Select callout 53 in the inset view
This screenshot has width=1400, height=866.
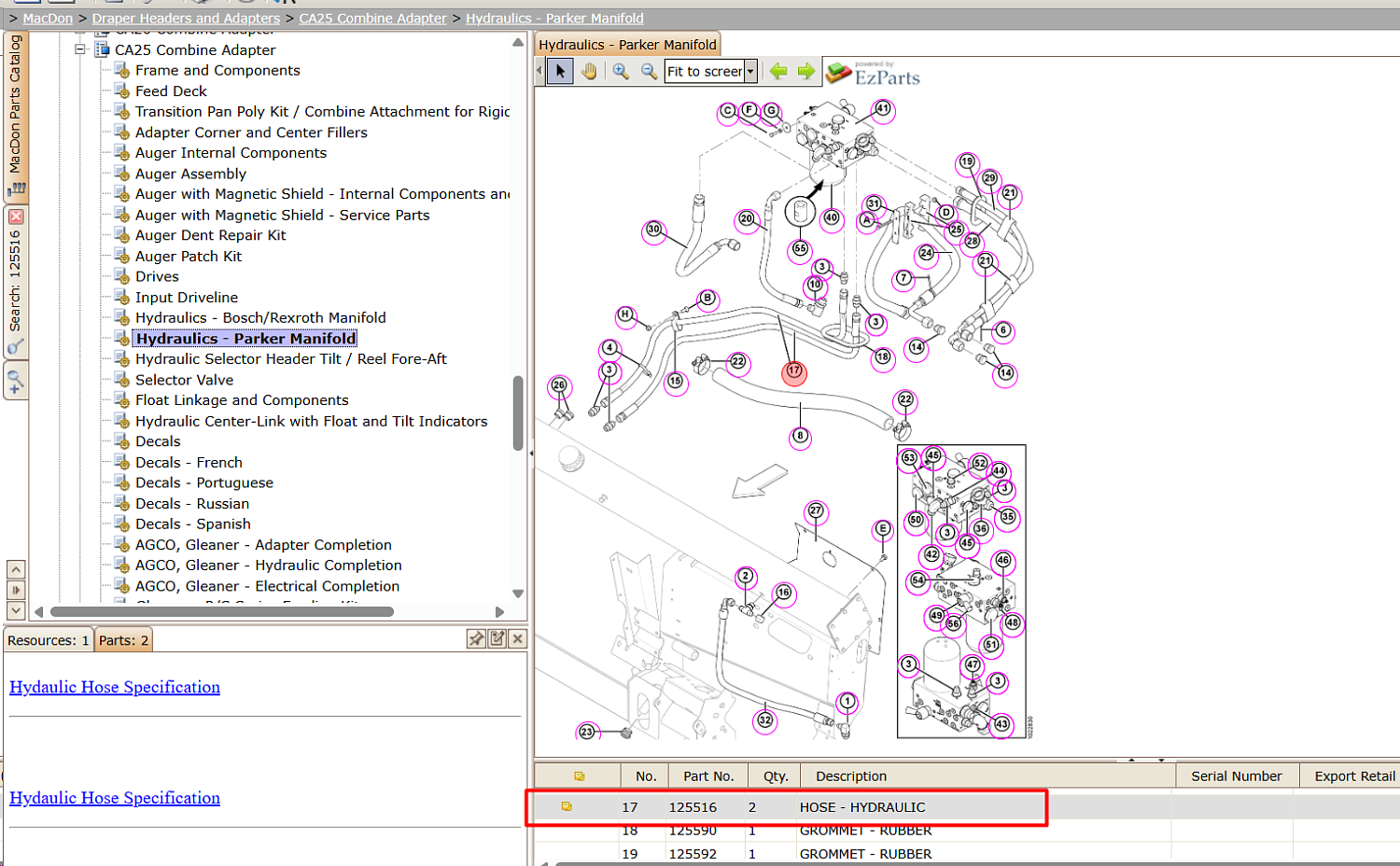click(x=909, y=458)
